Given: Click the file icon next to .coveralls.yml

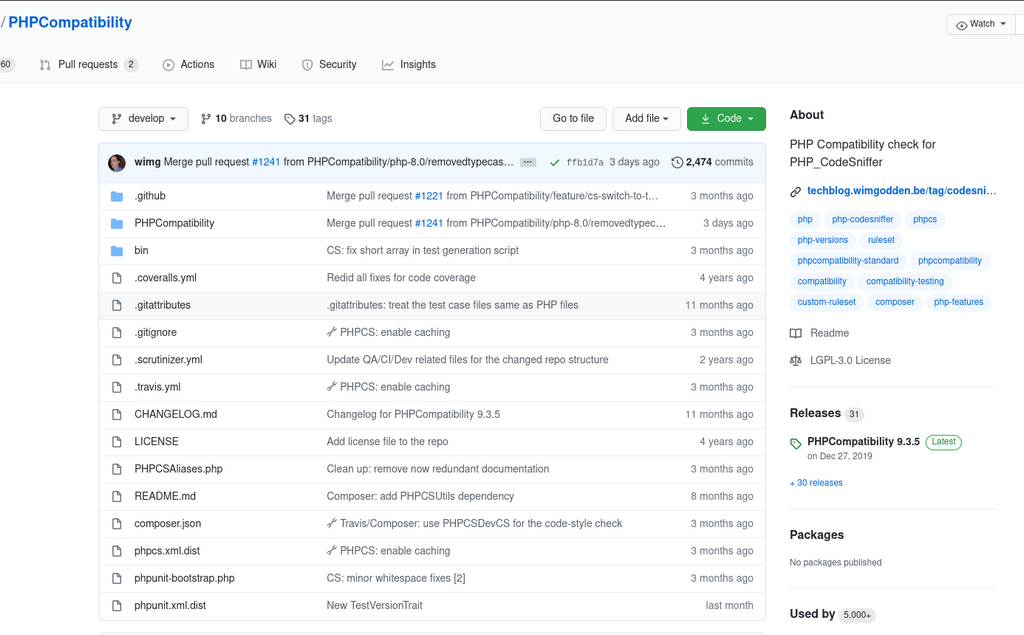Looking at the screenshot, I should click(117, 278).
